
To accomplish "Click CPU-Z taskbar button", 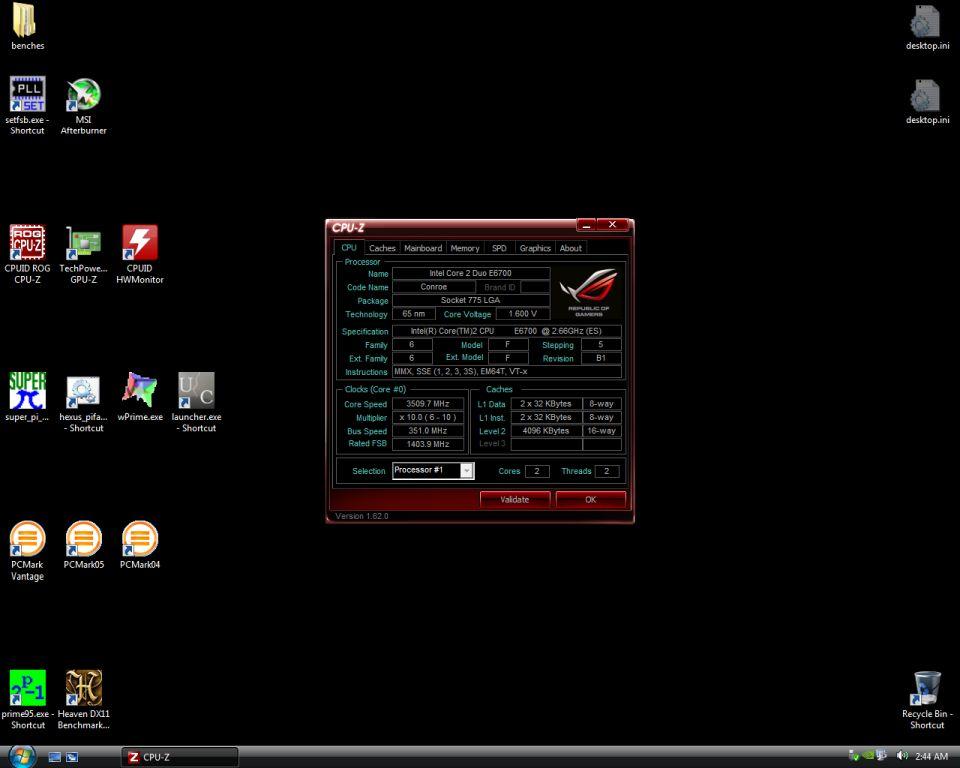I will 179,757.
